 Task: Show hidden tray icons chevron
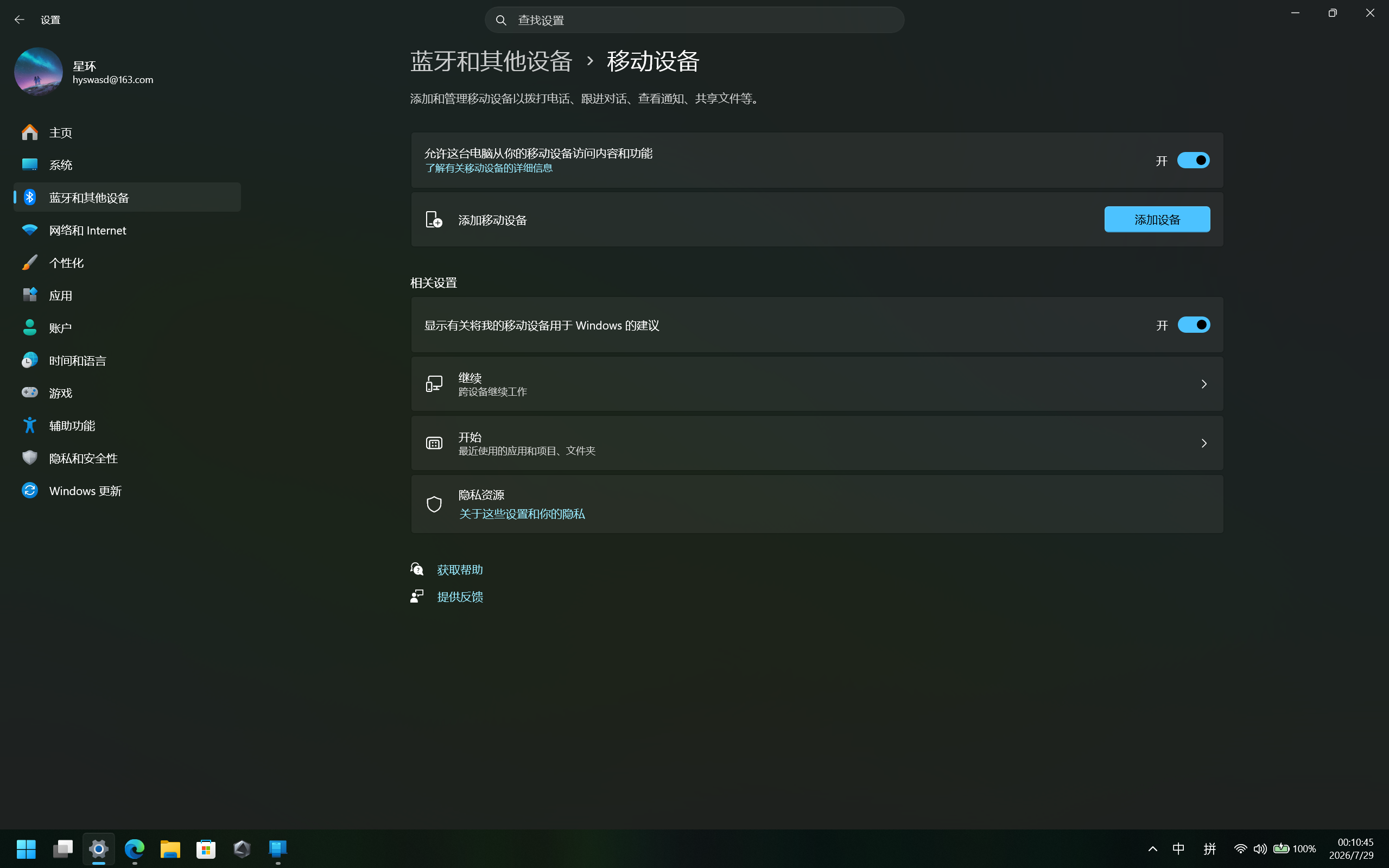coord(1152,848)
